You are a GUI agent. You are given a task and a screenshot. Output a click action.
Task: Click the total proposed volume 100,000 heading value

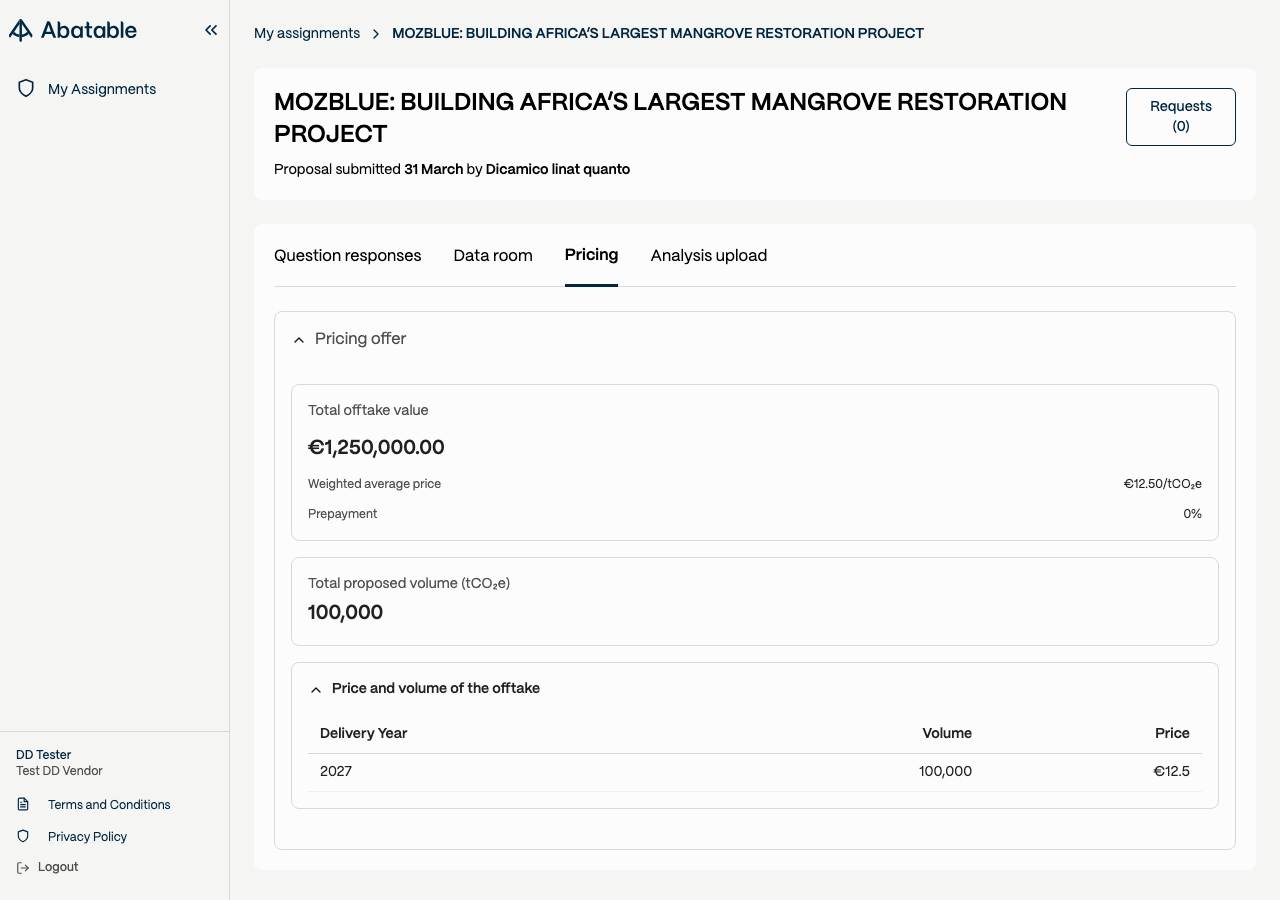(x=345, y=613)
